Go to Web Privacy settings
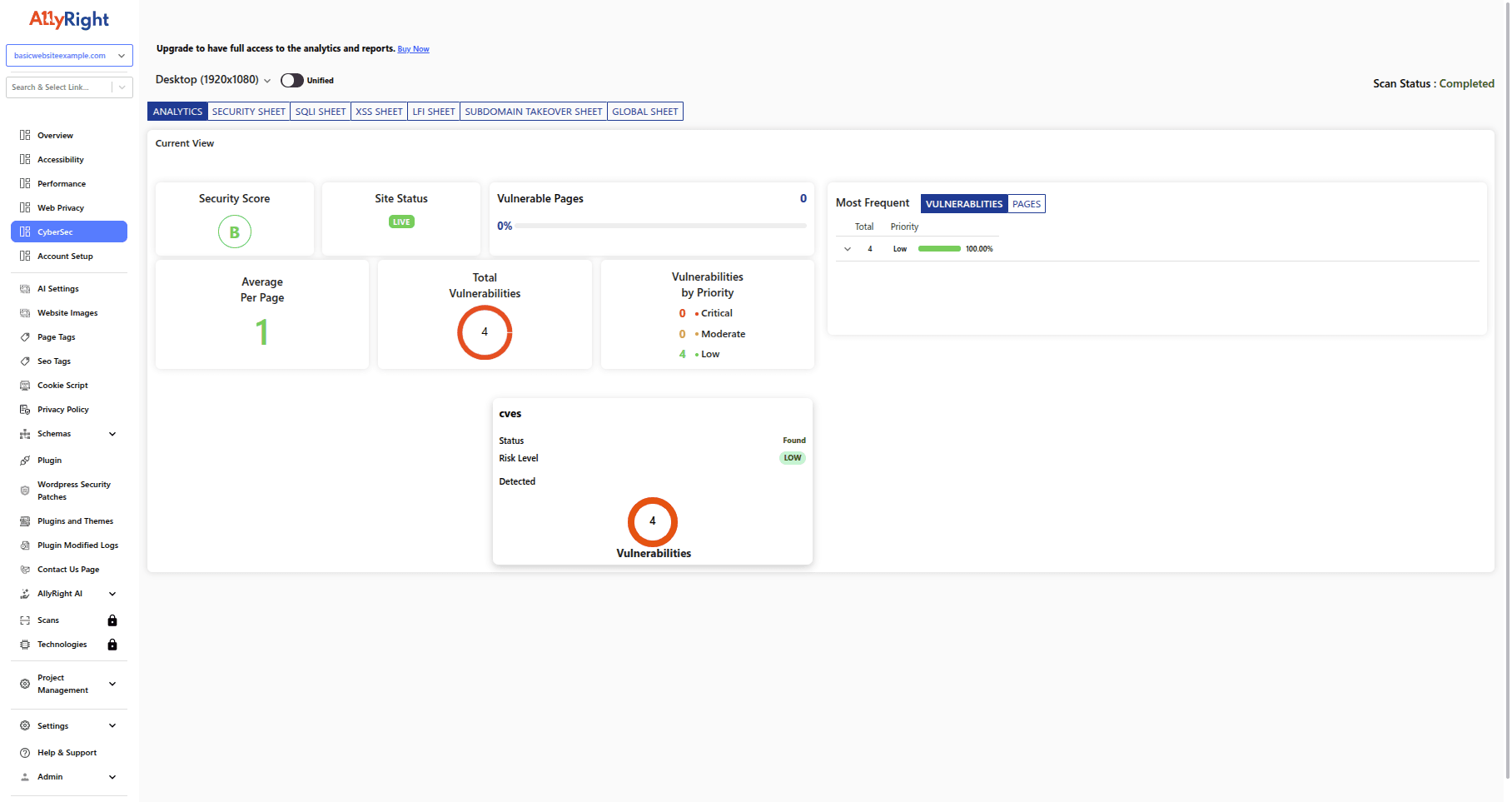The width and height of the screenshot is (1512, 802). pos(60,207)
